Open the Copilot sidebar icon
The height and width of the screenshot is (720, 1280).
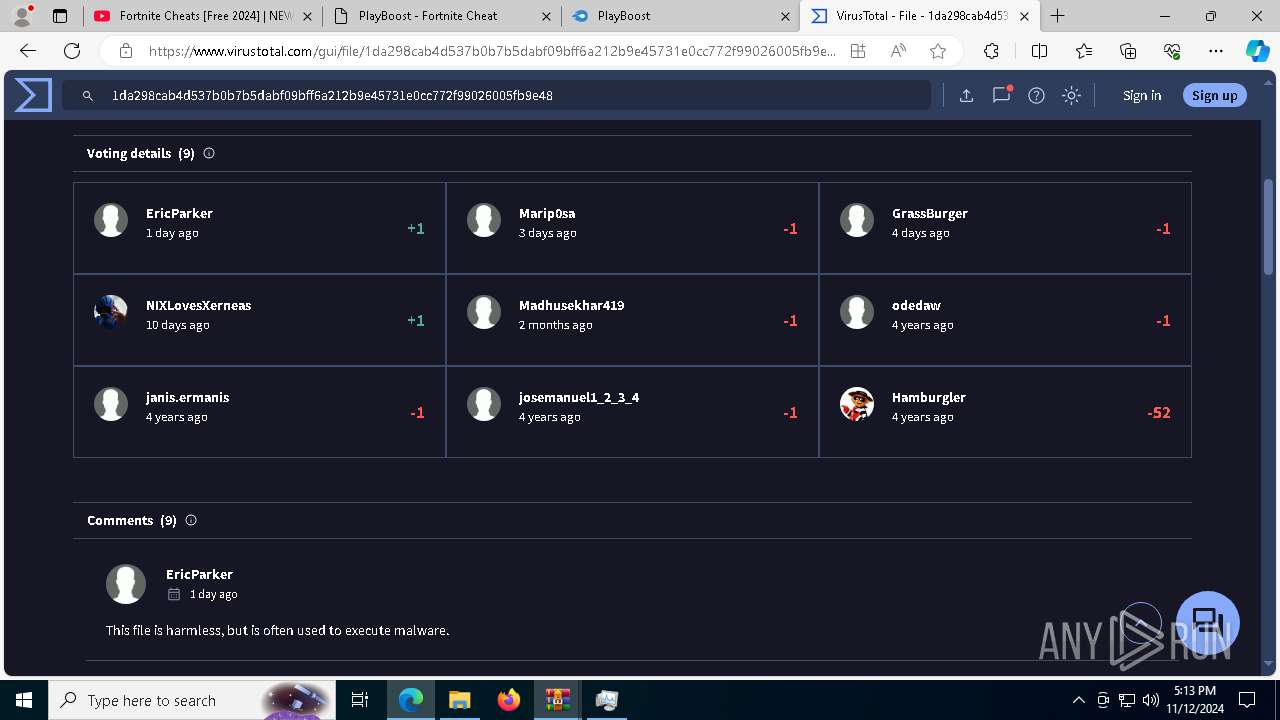tap(1257, 51)
